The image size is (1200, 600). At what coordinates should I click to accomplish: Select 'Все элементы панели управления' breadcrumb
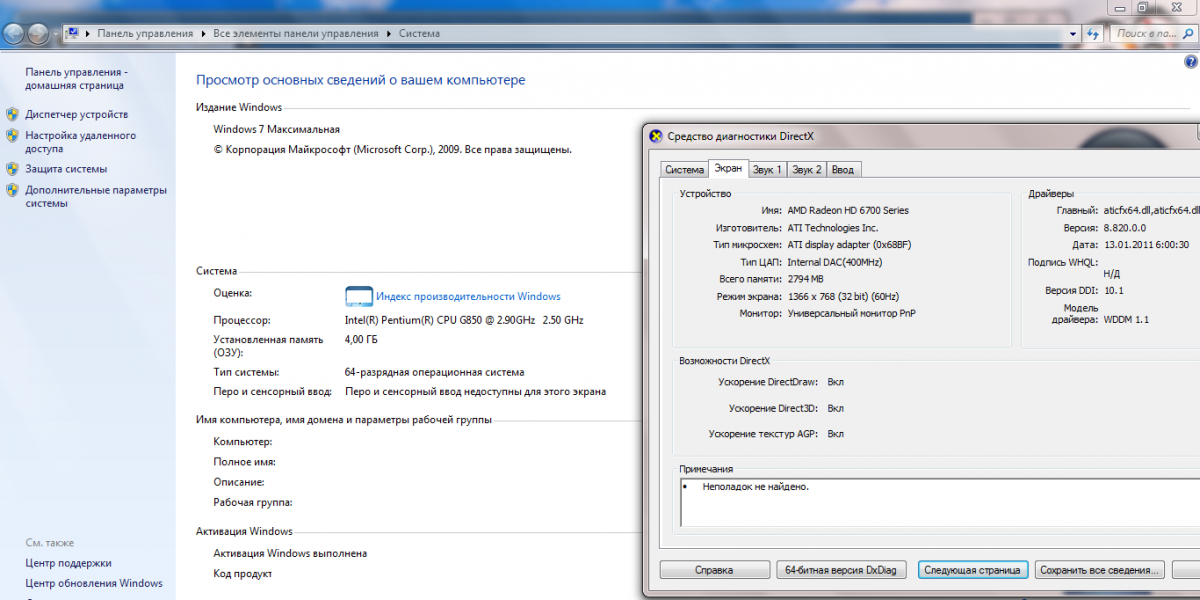point(296,34)
